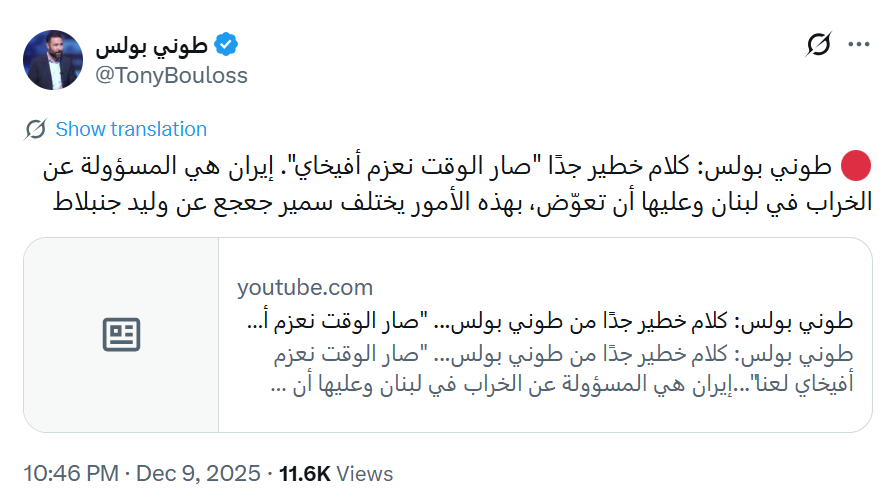Click the Show translation link

pos(131,129)
